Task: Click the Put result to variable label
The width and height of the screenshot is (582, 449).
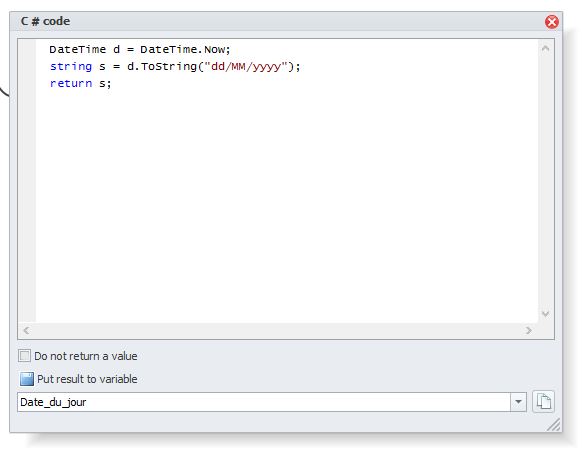Action: tap(87, 379)
